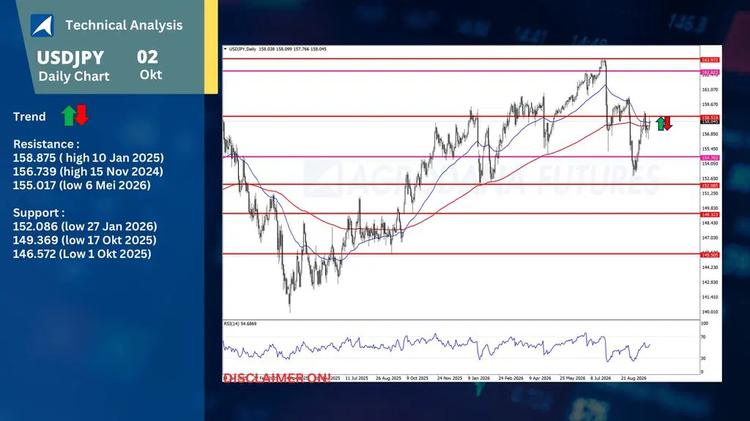This screenshot has height=421, width=750.
Task: Click the "9 Oct 2025" date axis label
Action: 418,378
